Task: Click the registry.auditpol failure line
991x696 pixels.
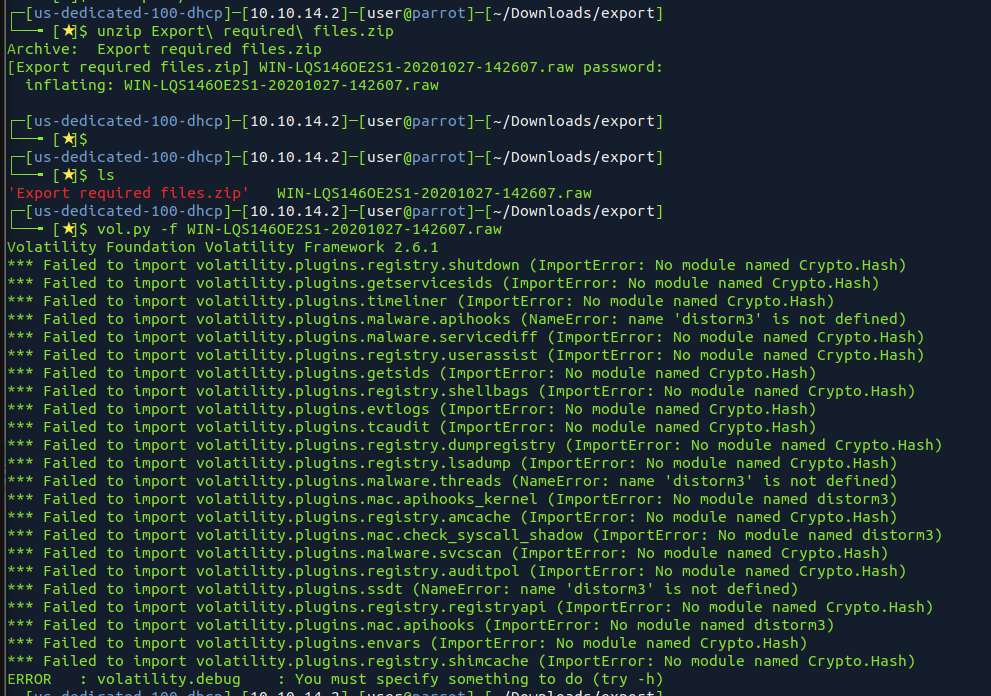Action: [x=456, y=571]
